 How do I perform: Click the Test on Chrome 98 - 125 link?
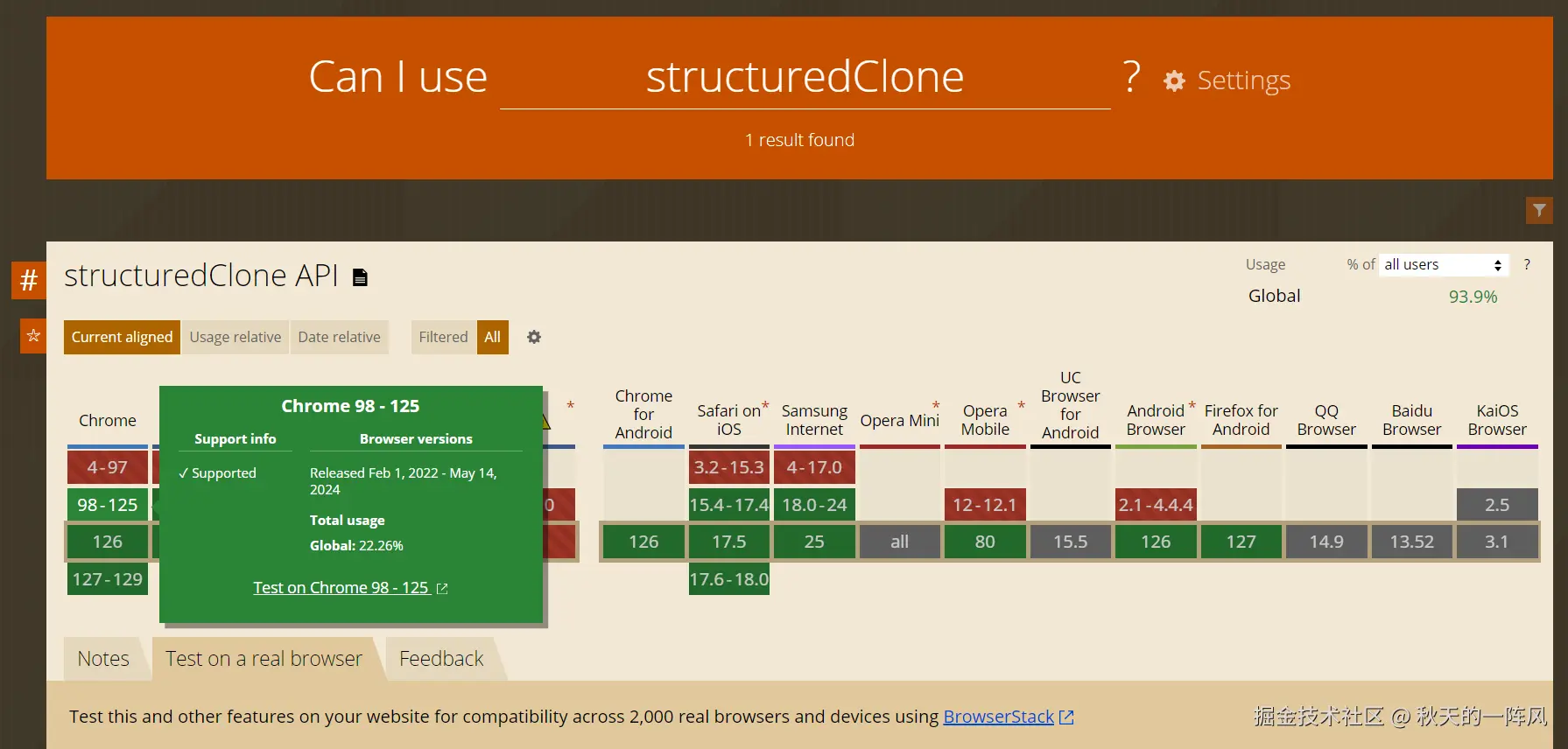tap(341, 588)
